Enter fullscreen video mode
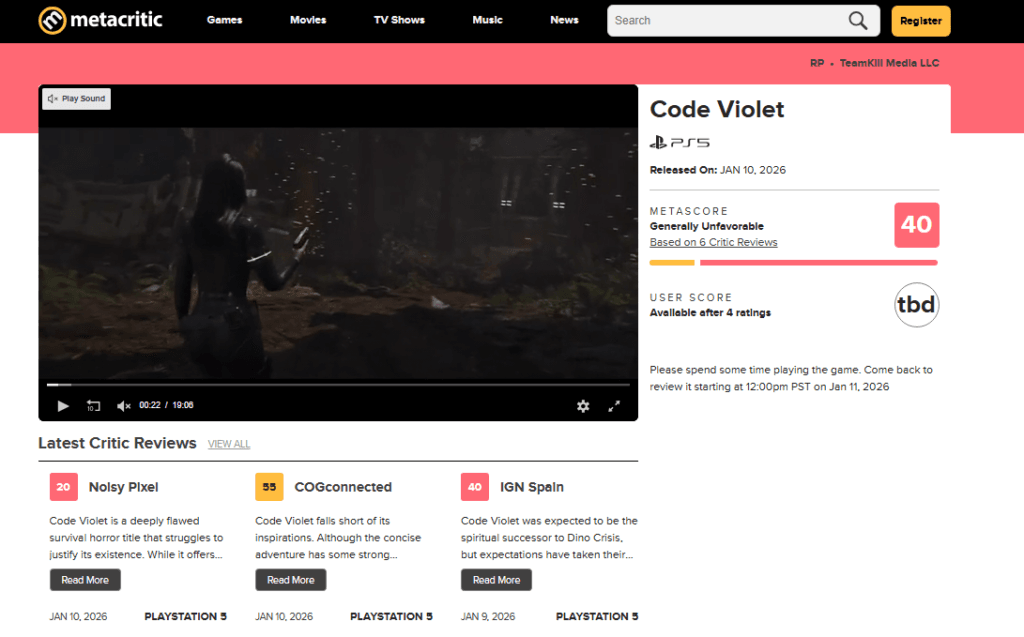The height and width of the screenshot is (637, 1024). pos(614,406)
